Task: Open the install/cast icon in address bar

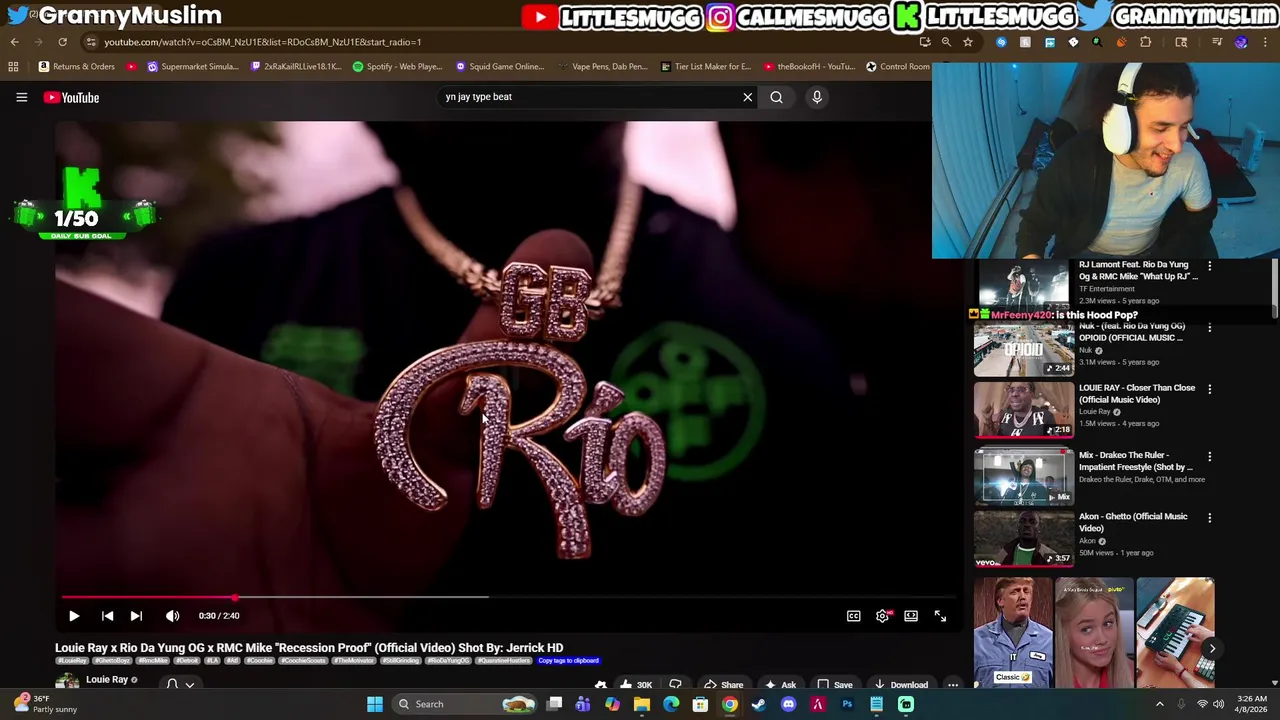Action: coord(924,42)
